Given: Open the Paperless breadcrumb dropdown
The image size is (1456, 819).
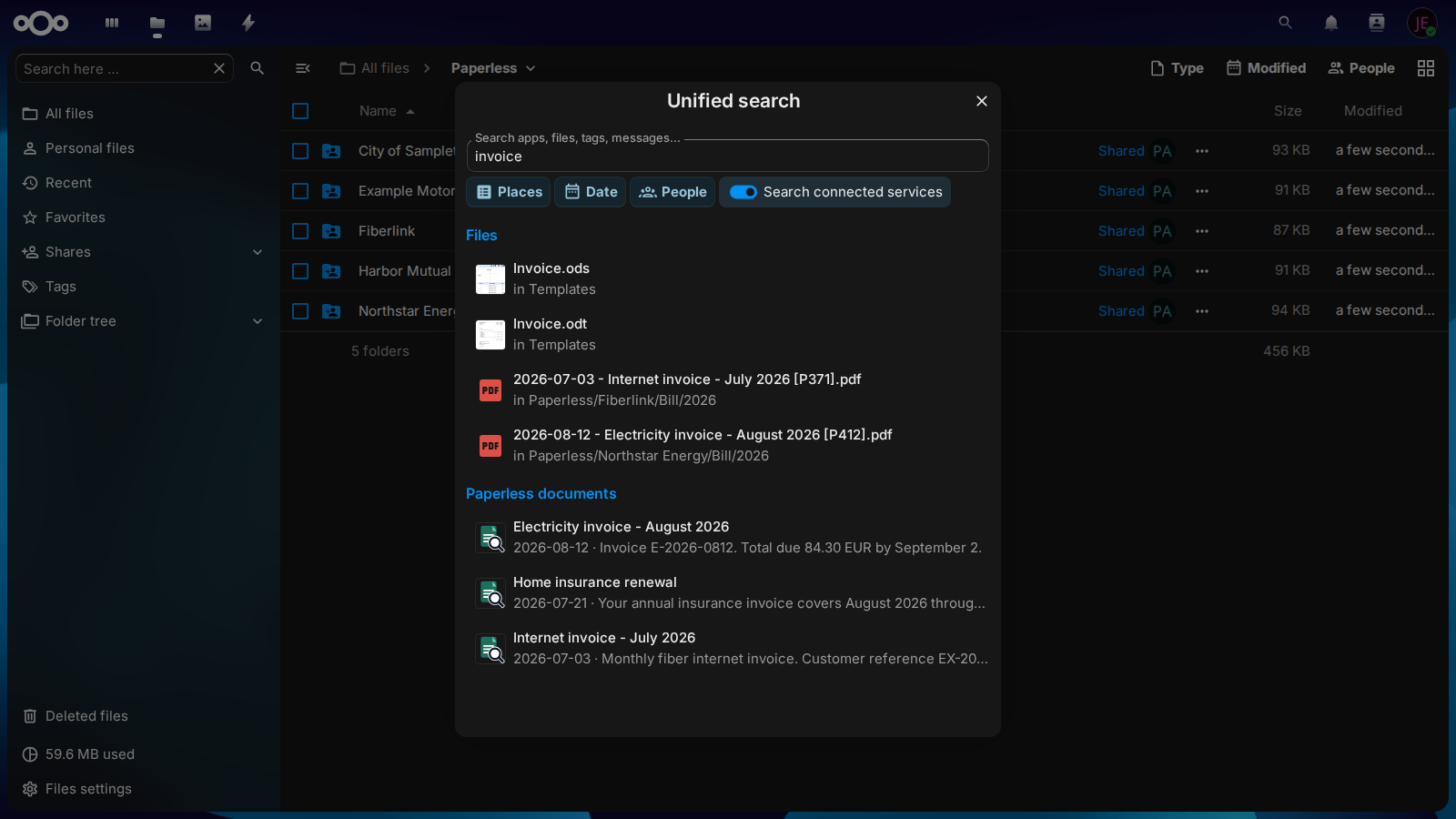Looking at the screenshot, I should [493, 68].
